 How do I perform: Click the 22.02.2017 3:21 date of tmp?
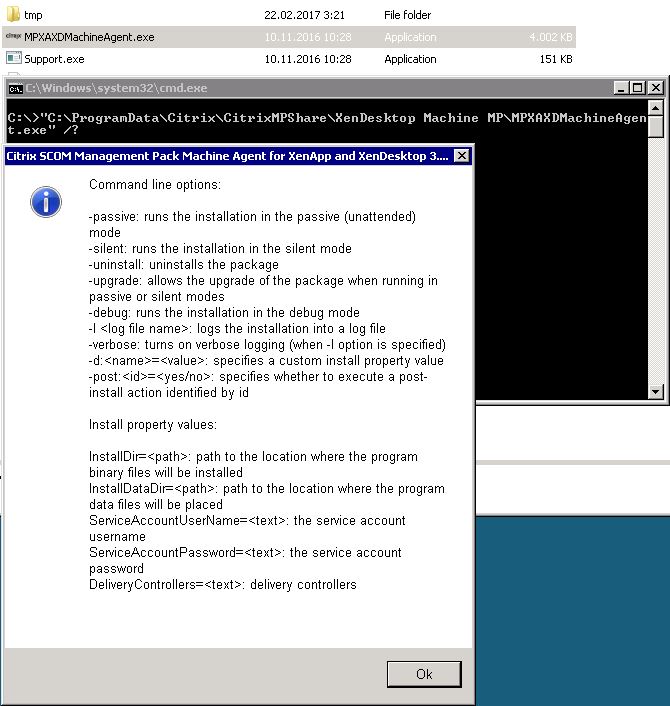click(304, 15)
